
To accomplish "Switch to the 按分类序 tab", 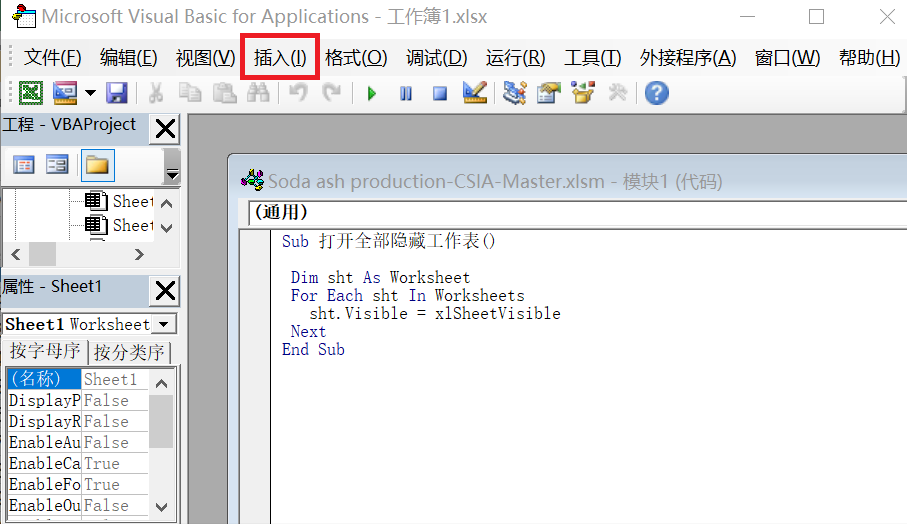I will click(x=129, y=352).
